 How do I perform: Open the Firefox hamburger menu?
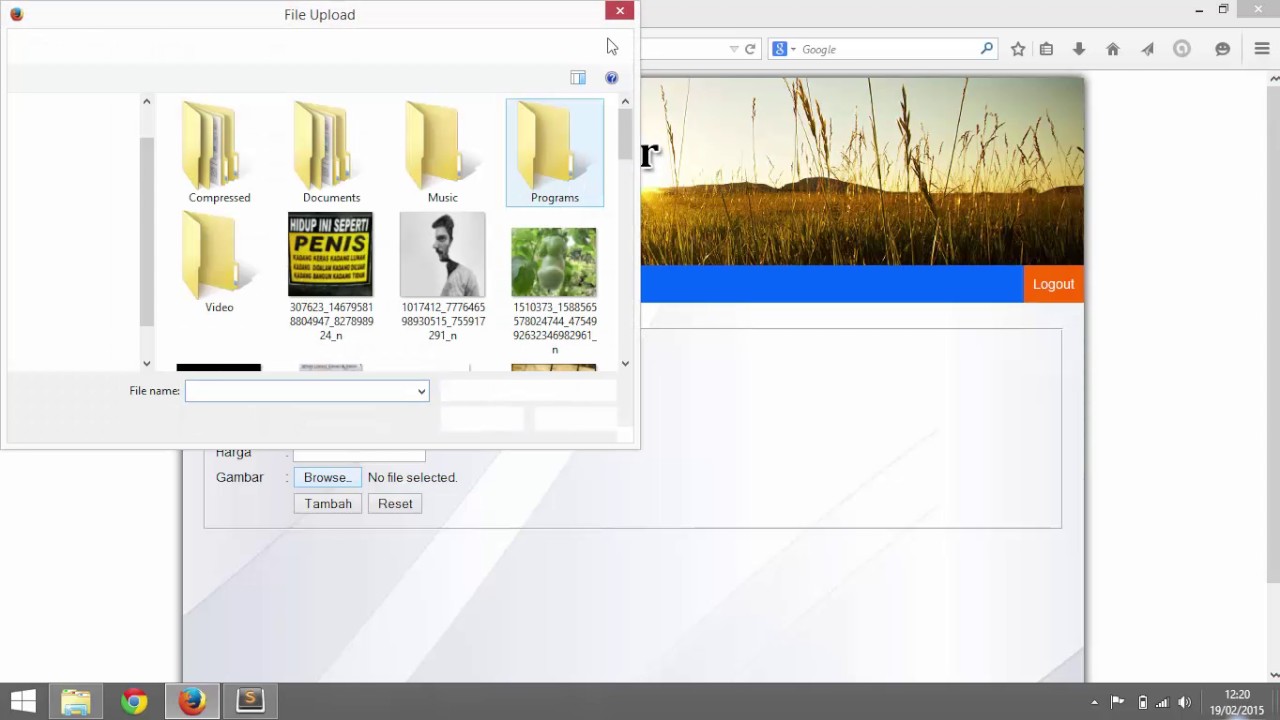[1261, 49]
